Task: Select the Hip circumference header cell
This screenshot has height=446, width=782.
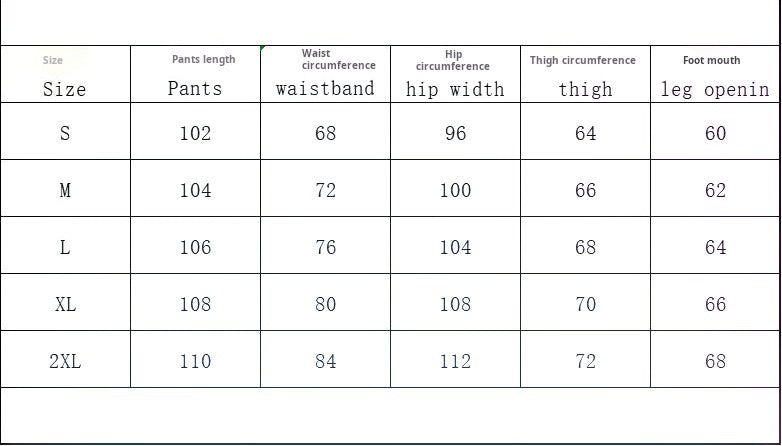Action: coord(456,75)
